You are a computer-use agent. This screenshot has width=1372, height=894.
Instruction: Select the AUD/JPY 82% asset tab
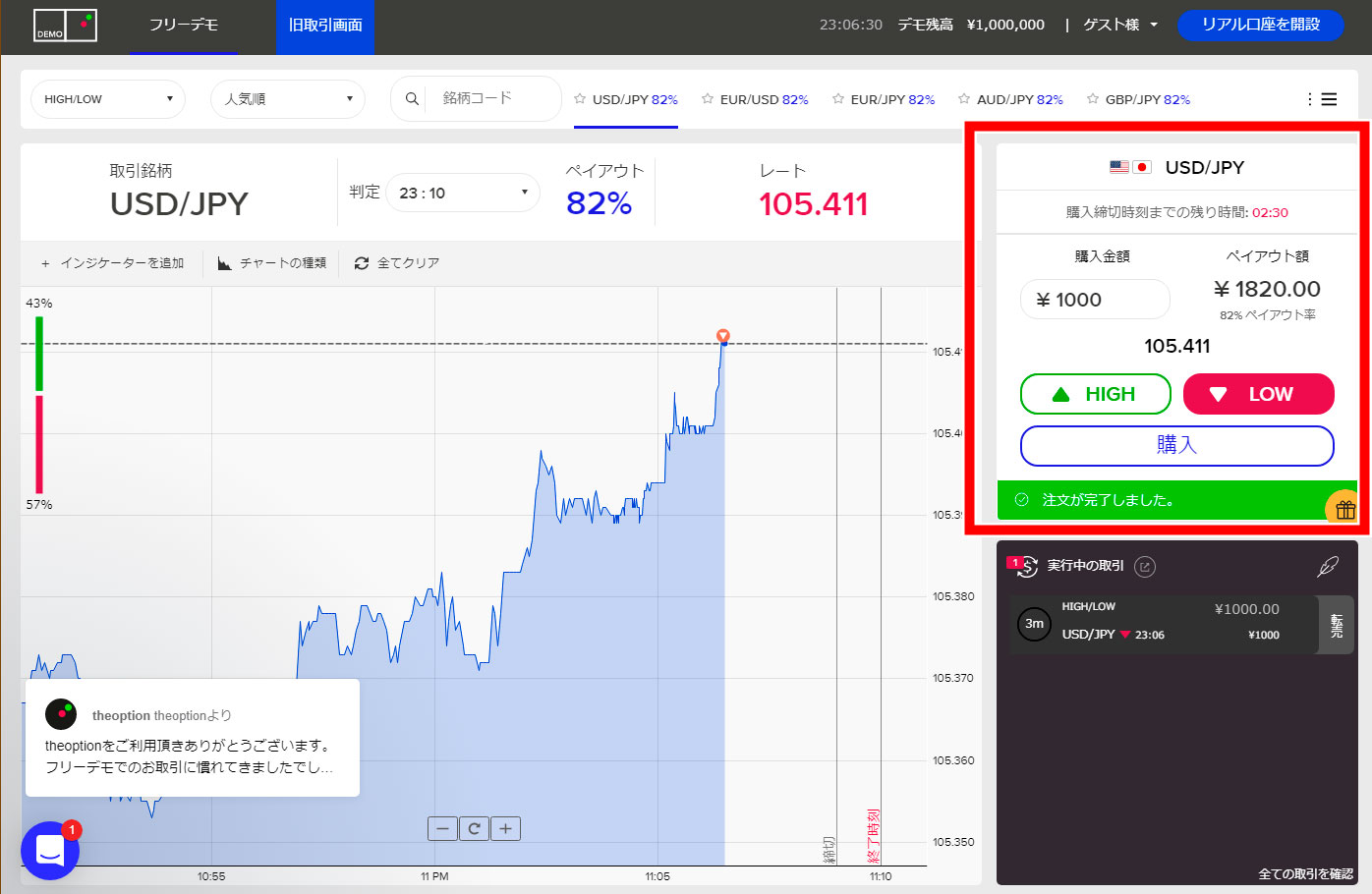[x=1020, y=99]
